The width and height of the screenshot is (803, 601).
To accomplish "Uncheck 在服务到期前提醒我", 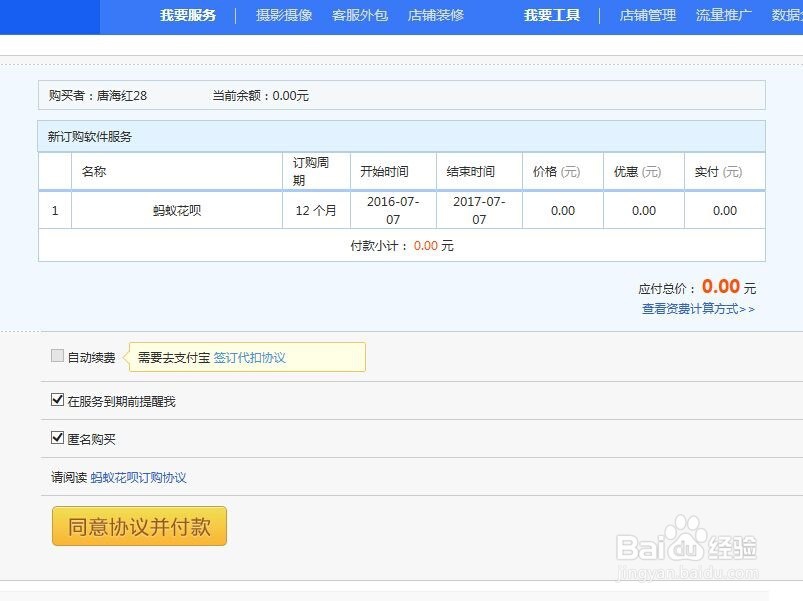I will (x=57, y=399).
